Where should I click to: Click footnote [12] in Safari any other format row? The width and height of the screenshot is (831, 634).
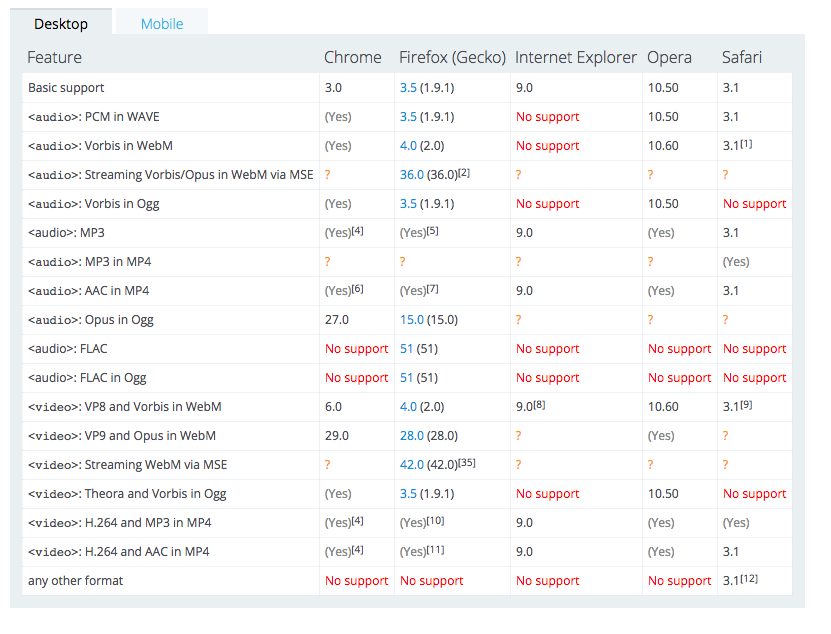[749, 578]
